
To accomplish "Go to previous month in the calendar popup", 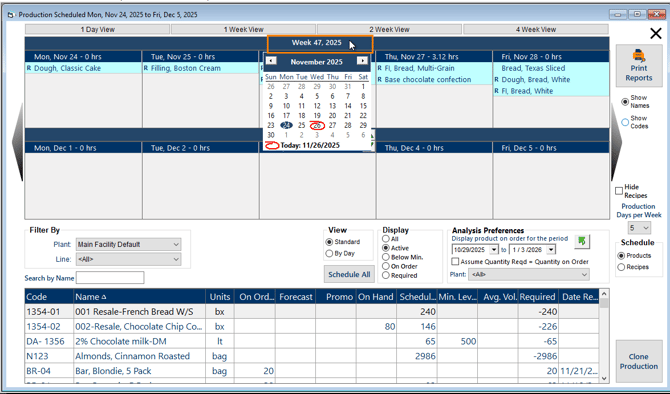I will (271, 61).
